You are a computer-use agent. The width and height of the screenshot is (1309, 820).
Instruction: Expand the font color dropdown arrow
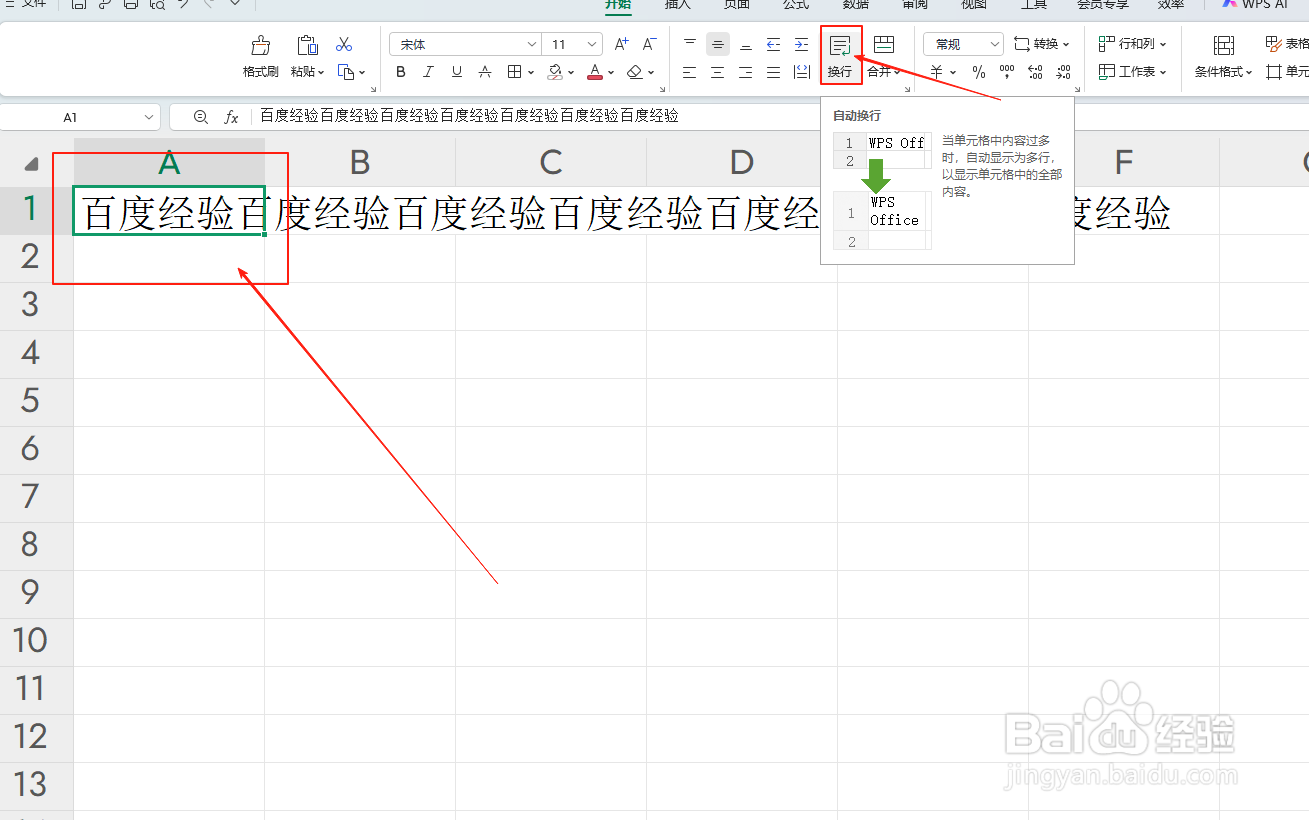click(610, 72)
